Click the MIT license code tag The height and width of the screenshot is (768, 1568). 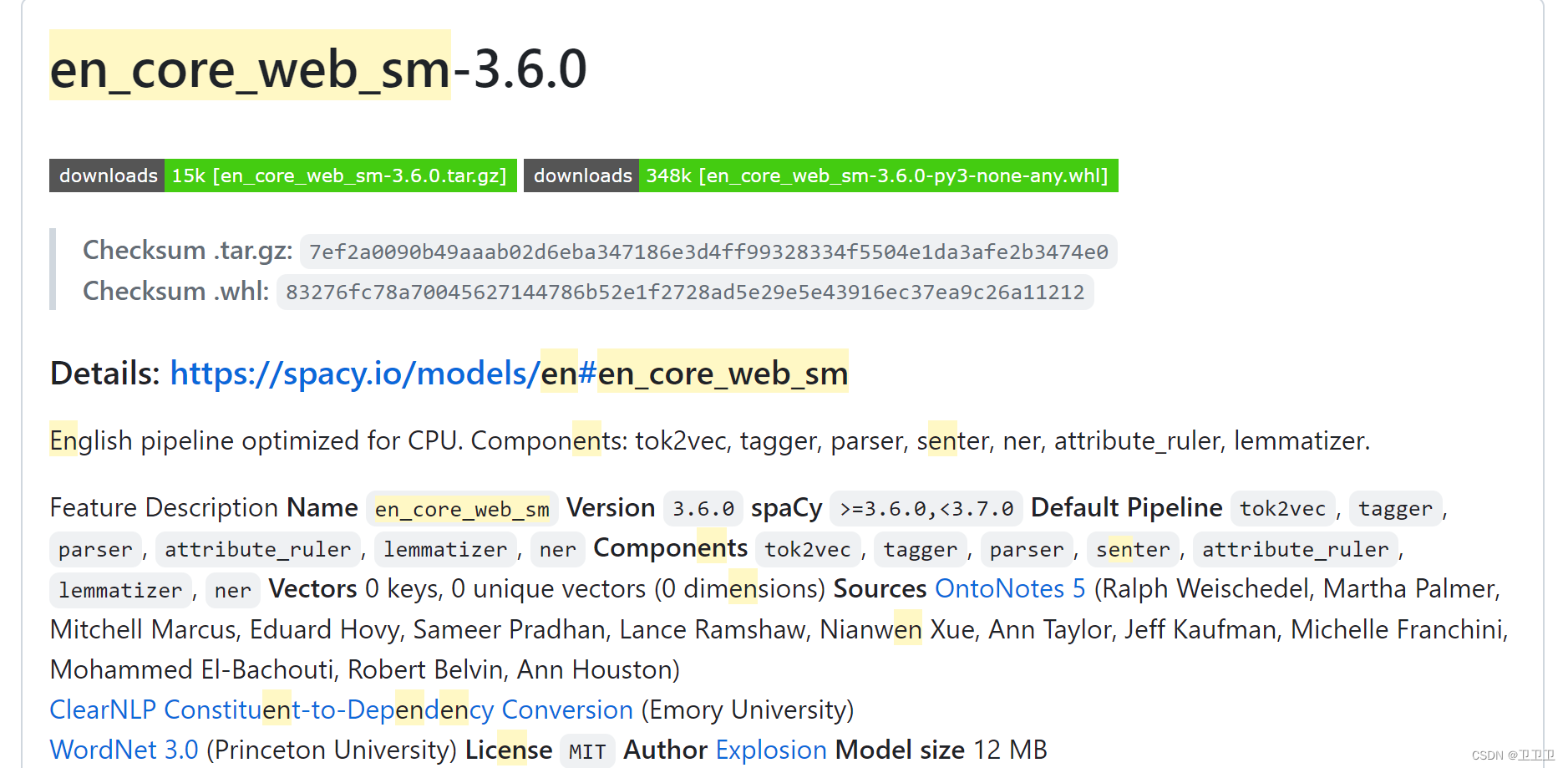click(587, 751)
